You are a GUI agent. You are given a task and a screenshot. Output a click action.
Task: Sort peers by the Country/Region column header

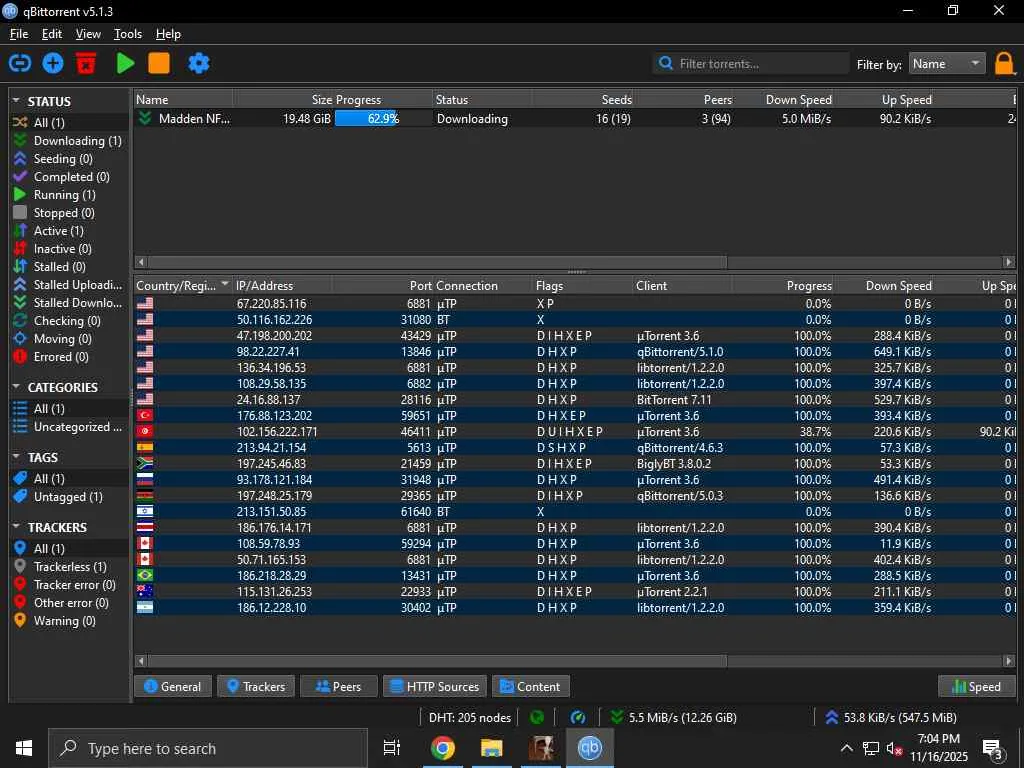click(x=183, y=285)
